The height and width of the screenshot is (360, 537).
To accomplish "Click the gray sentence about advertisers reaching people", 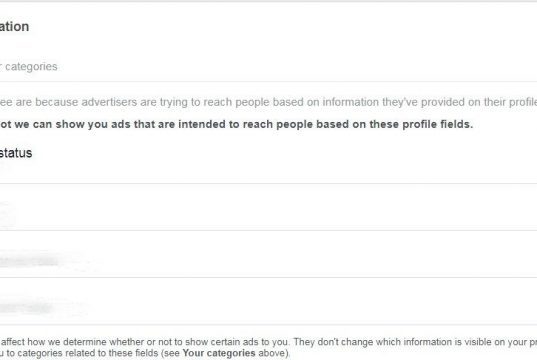I will [268, 102].
